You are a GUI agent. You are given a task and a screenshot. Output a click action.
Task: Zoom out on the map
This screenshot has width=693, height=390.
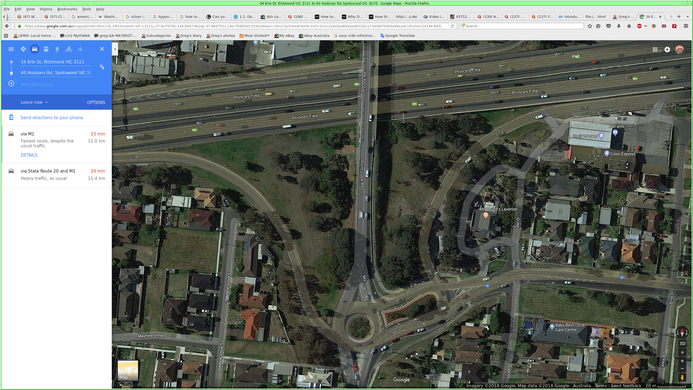(x=682, y=368)
